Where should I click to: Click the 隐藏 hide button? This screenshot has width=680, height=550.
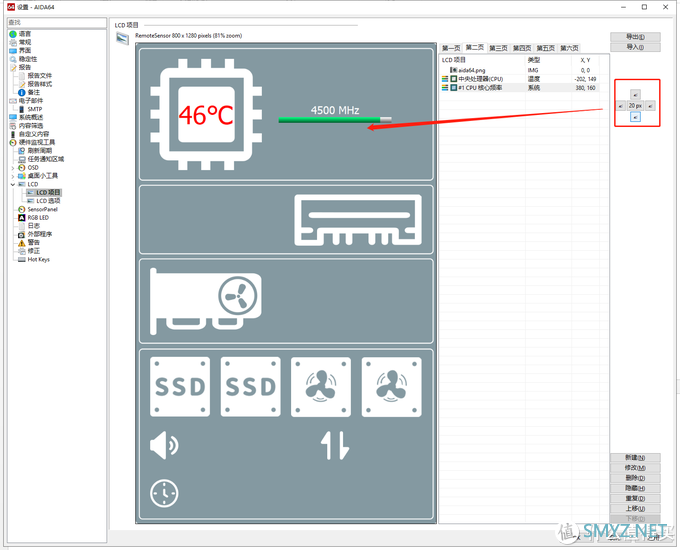pos(635,488)
